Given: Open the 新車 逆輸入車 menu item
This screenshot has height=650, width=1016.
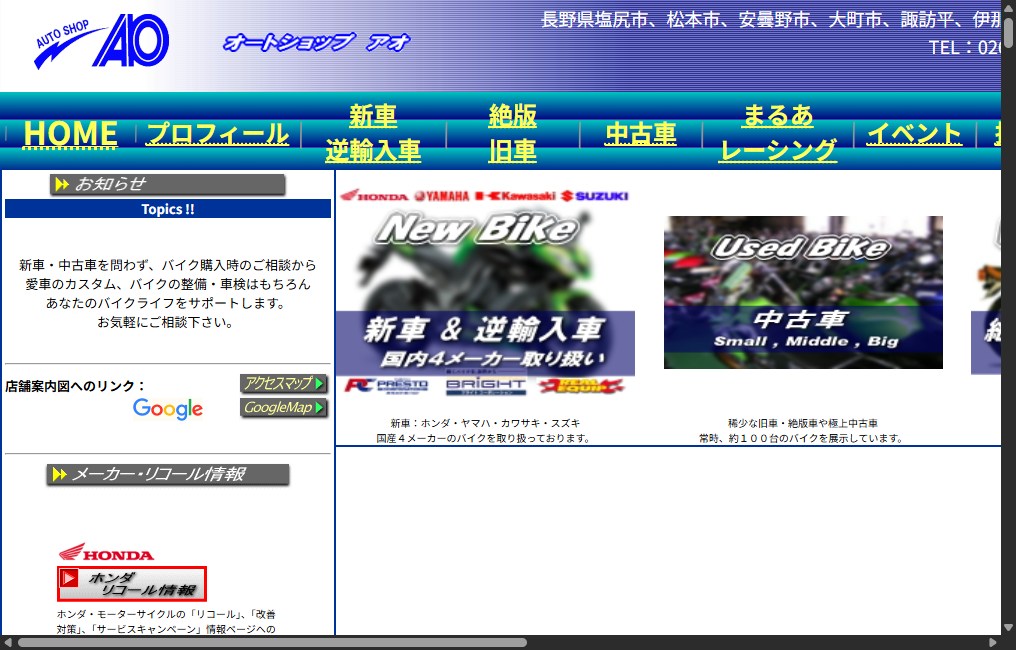Looking at the screenshot, I should click(373, 133).
